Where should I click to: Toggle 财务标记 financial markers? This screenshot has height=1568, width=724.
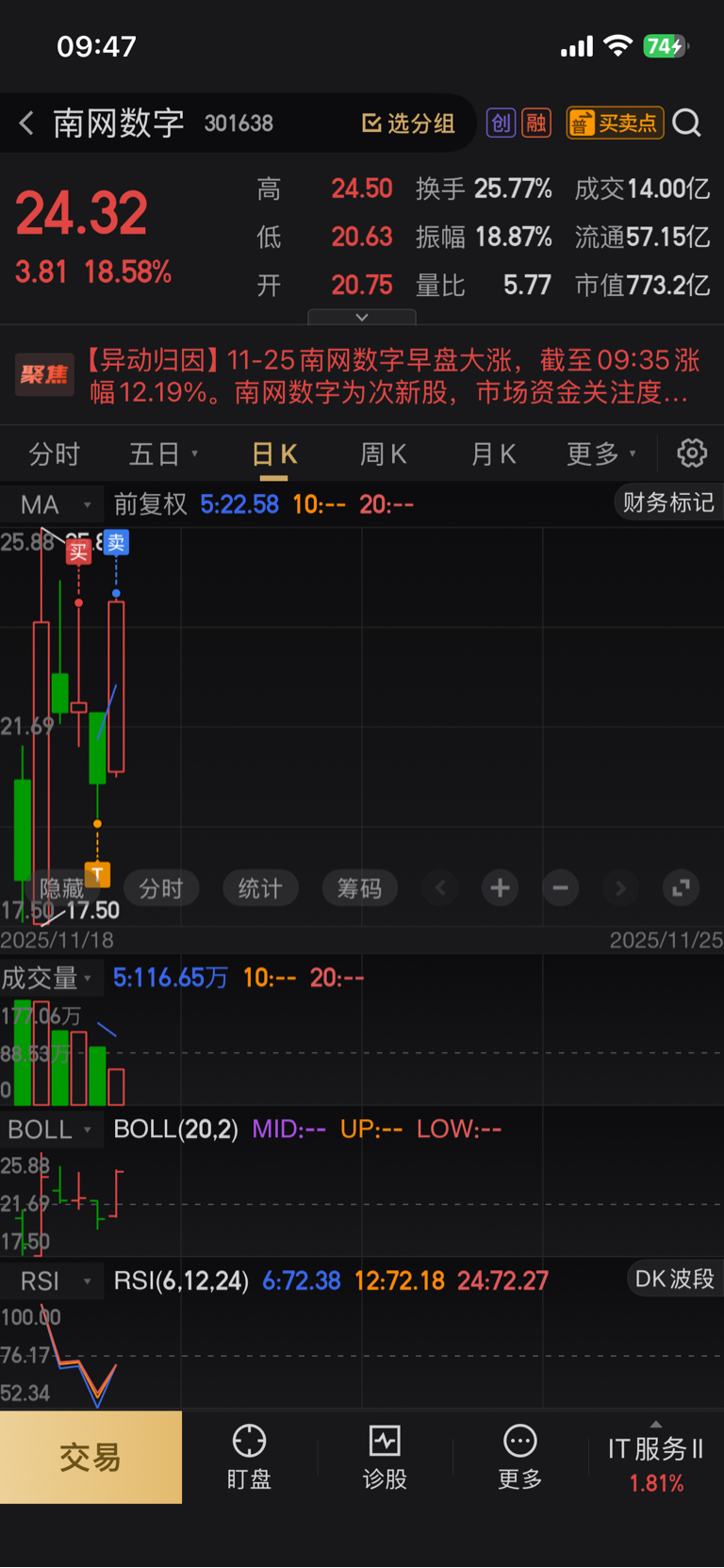coord(668,503)
